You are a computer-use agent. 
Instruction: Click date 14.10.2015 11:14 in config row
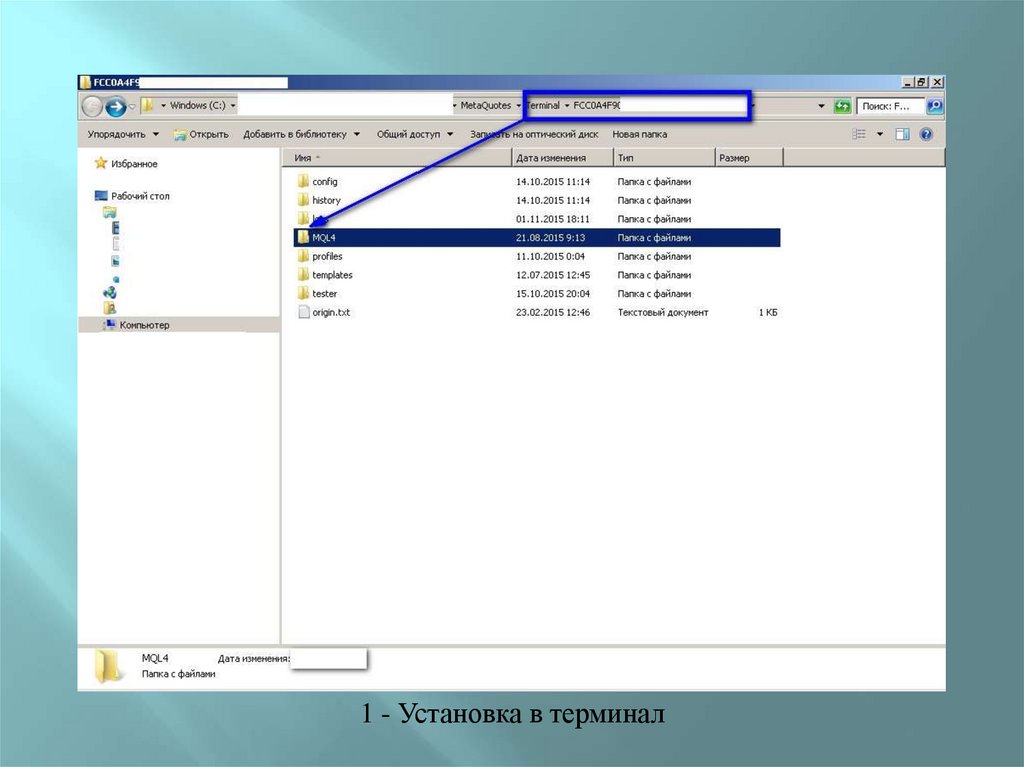point(552,182)
